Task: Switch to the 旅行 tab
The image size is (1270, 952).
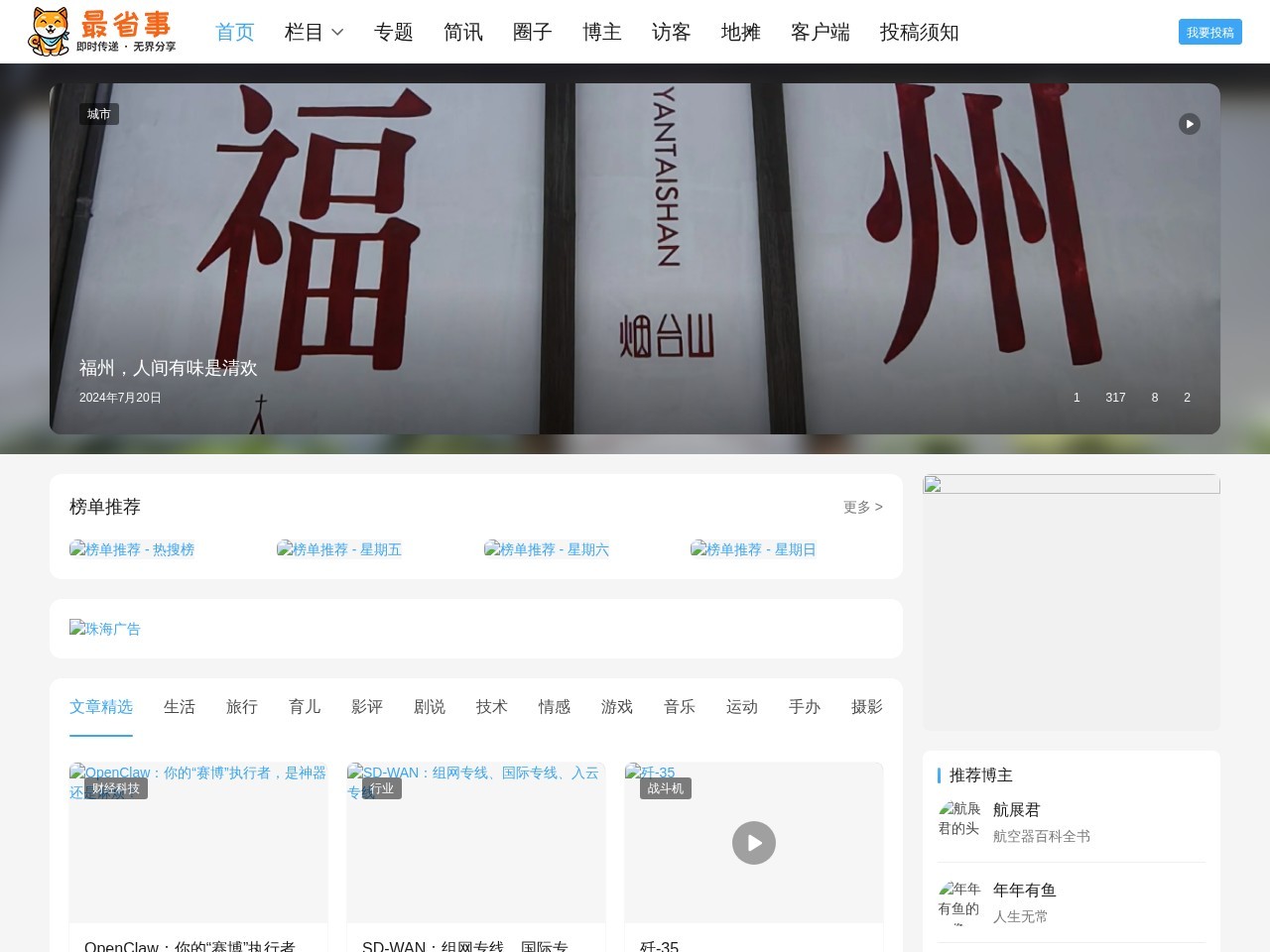Action: click(242, 706)
